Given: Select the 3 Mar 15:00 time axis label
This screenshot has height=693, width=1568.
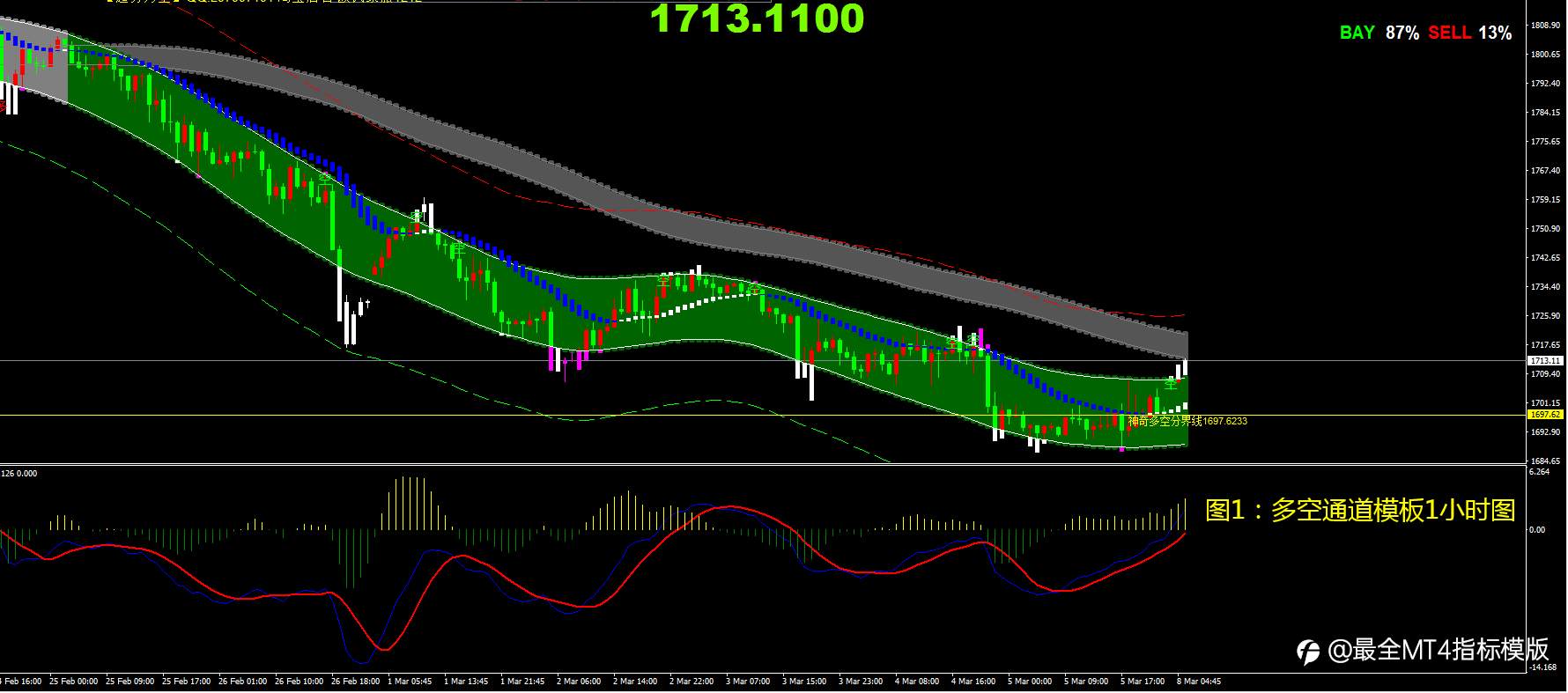Looking at the screenshot, I should click(804, 682).
